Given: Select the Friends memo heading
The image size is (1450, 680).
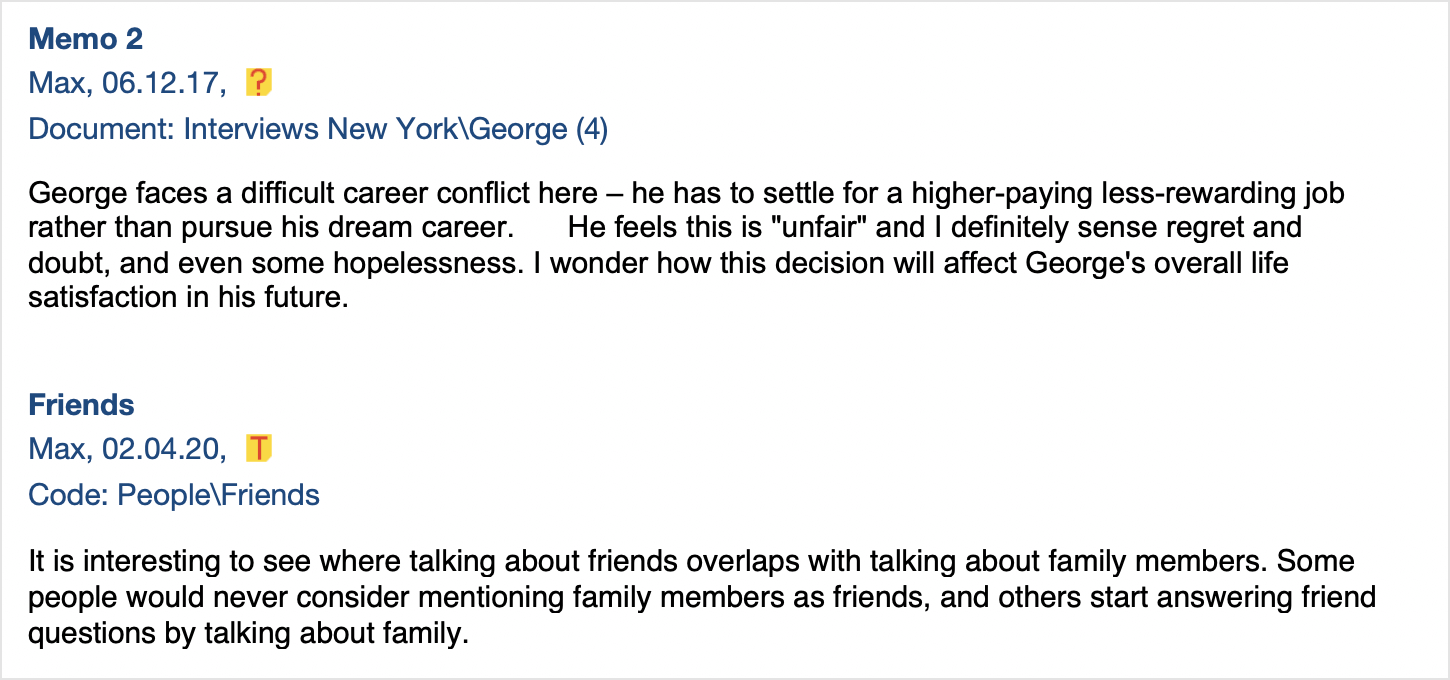Looking at the screenshot, I should click(81, 405).
